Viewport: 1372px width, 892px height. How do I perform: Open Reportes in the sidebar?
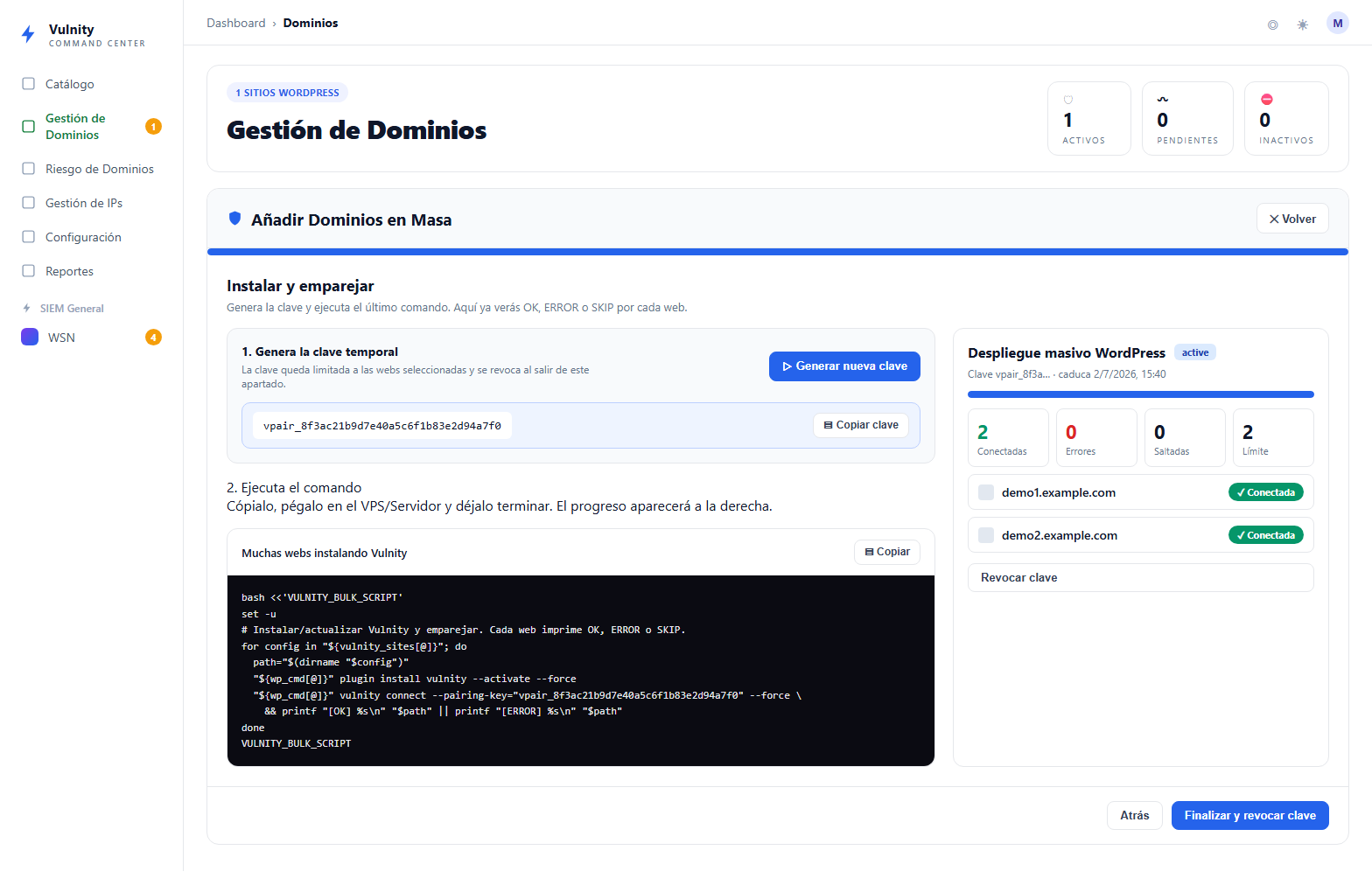(x=91, y=271)
